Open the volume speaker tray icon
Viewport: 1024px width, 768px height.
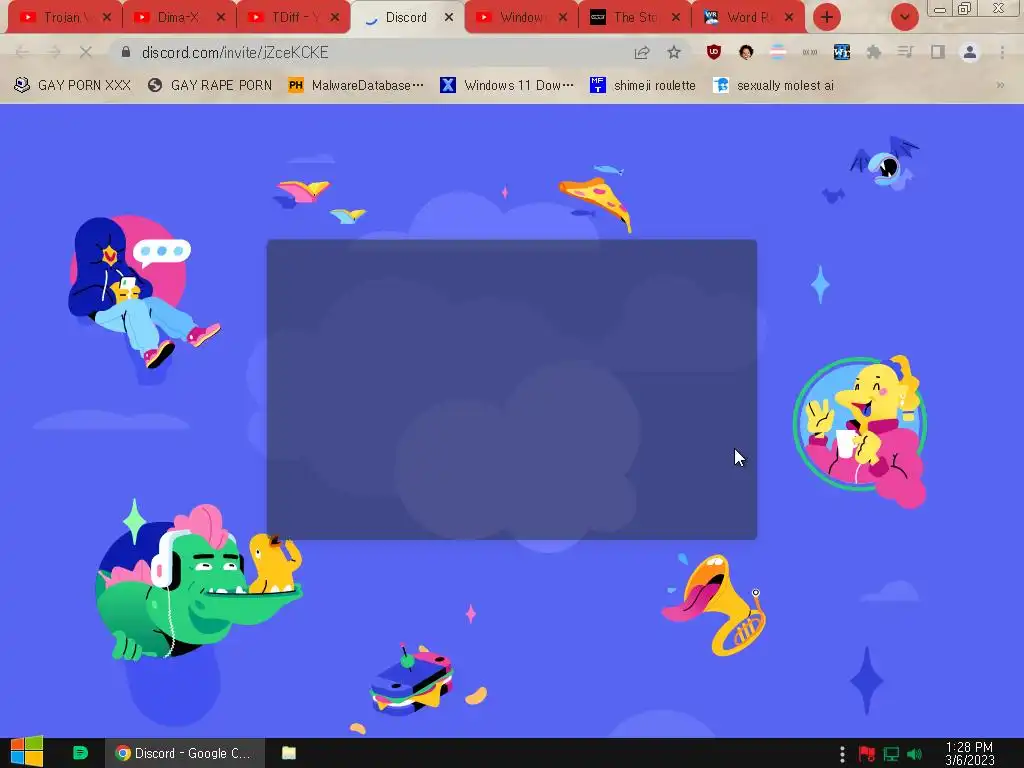click(x=914, y=754)
